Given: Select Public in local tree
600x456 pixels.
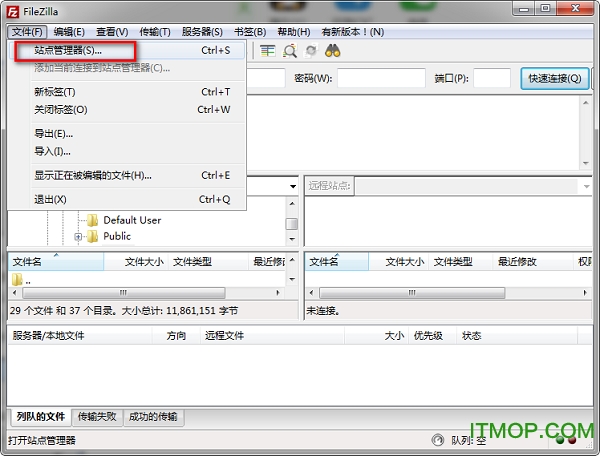Looking at the screenshot, I should click(x=117, y=236).
